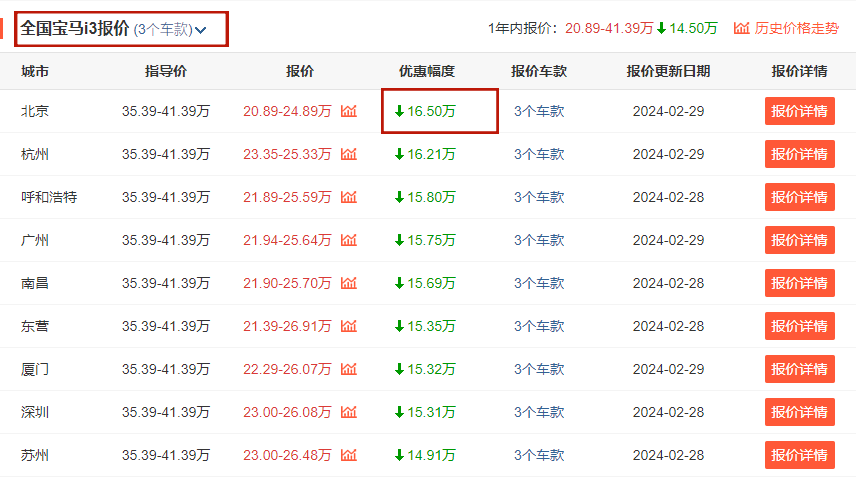This screenshot has height=480, width=856.
Task: Click city name 呼和浩特
Action: [49, 197]
